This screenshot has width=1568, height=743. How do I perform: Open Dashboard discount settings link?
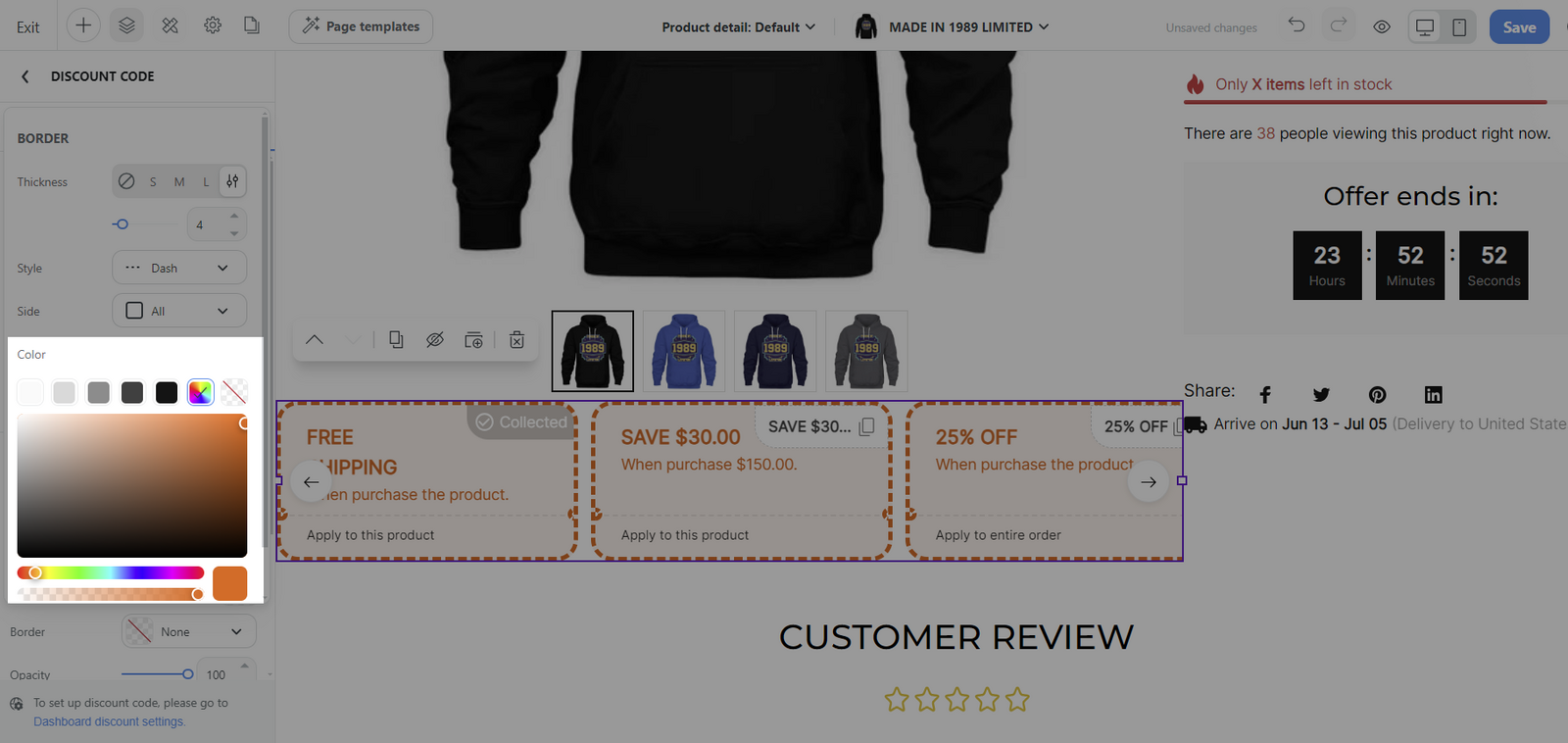click(x=109, y=721)
